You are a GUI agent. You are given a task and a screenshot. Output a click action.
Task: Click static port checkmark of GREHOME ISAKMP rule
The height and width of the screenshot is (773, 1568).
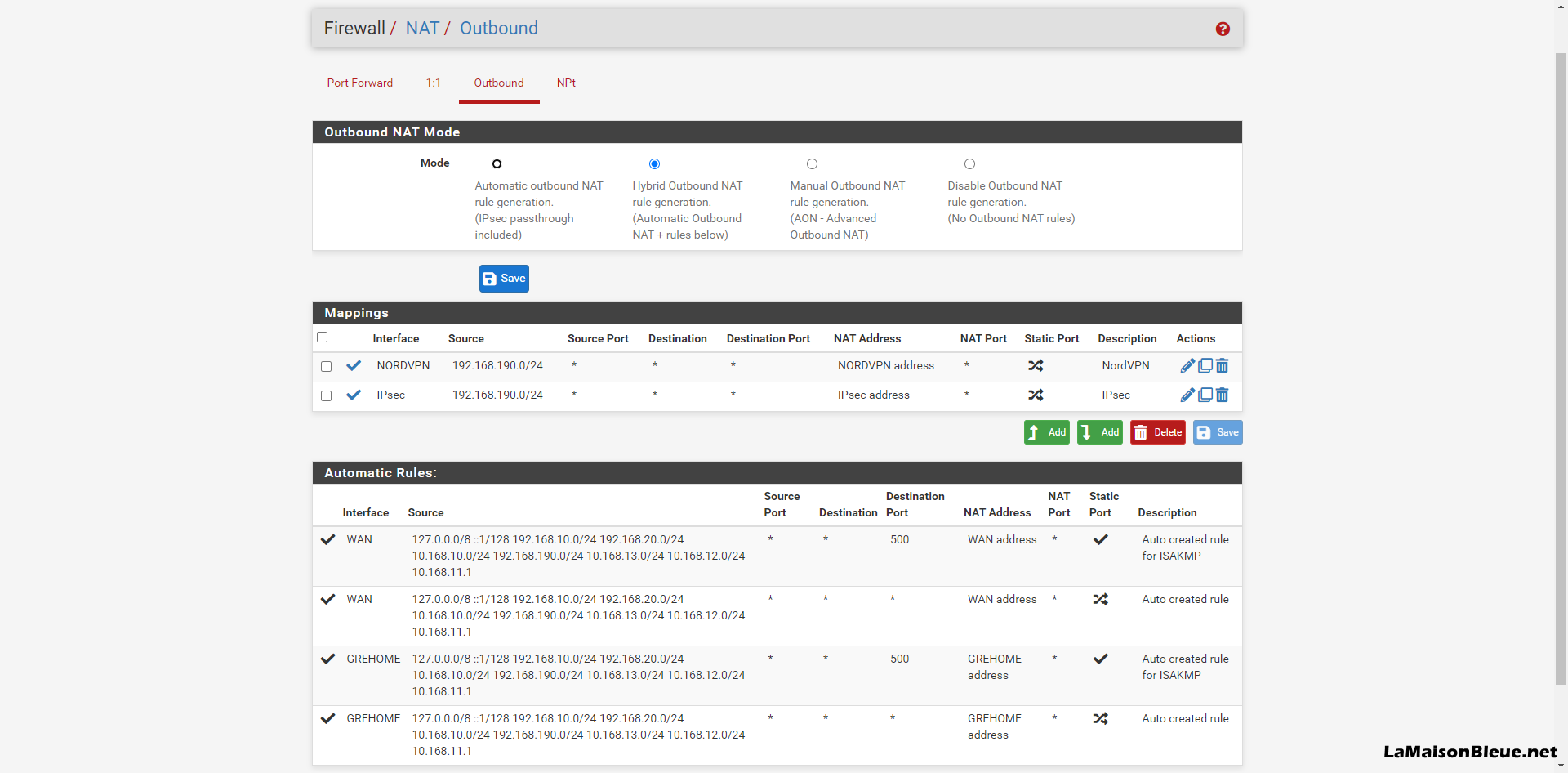tap(1101, 659)
